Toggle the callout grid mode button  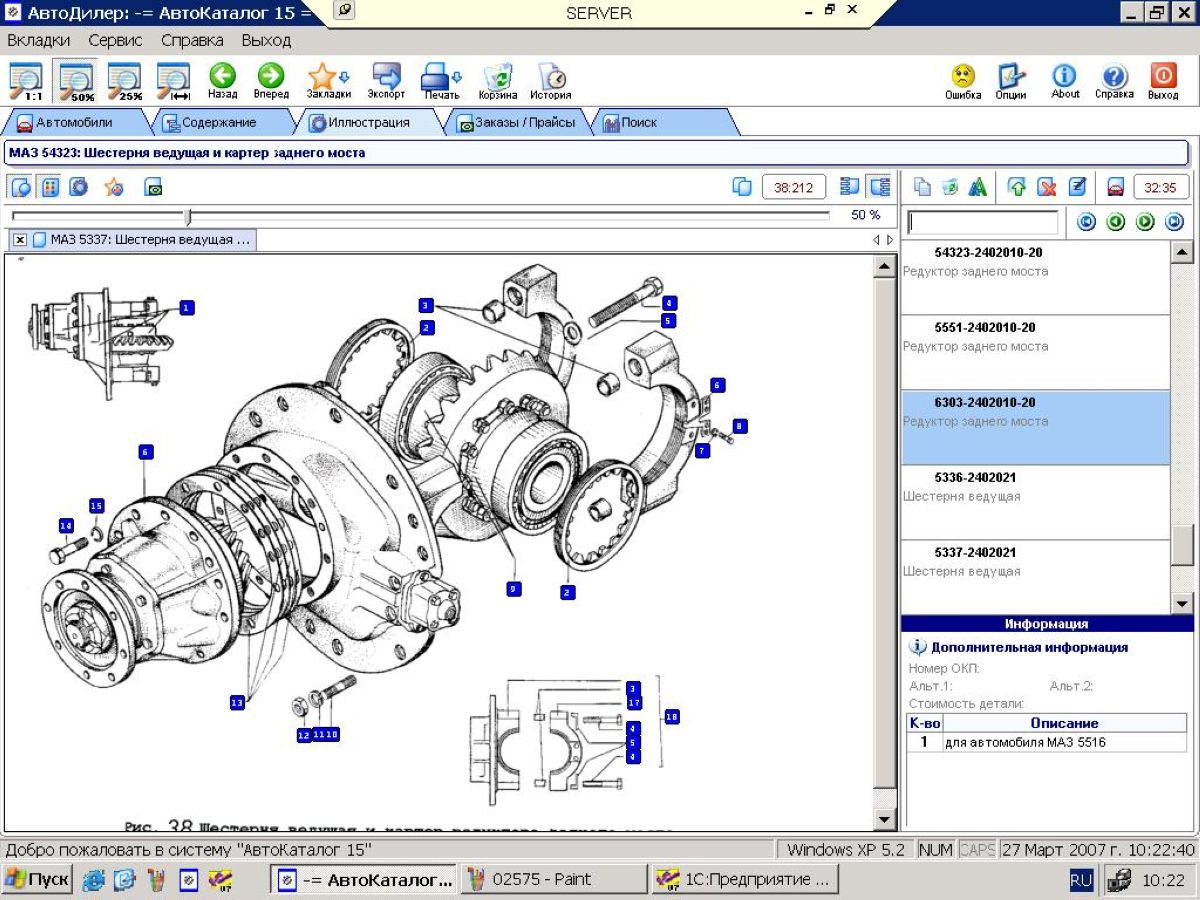coord(50,187)
